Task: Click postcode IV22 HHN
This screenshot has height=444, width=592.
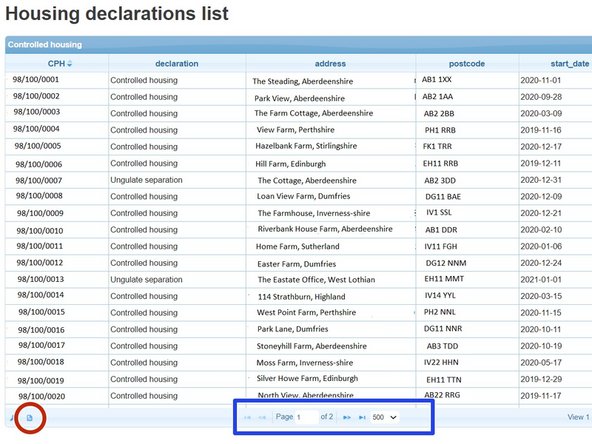Action: click(441, 362)
